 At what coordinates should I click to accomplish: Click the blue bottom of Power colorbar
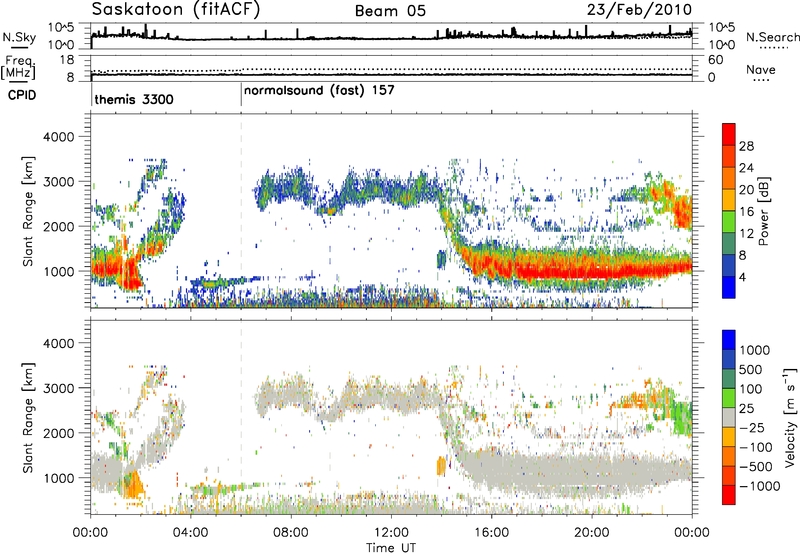[729, 288]
